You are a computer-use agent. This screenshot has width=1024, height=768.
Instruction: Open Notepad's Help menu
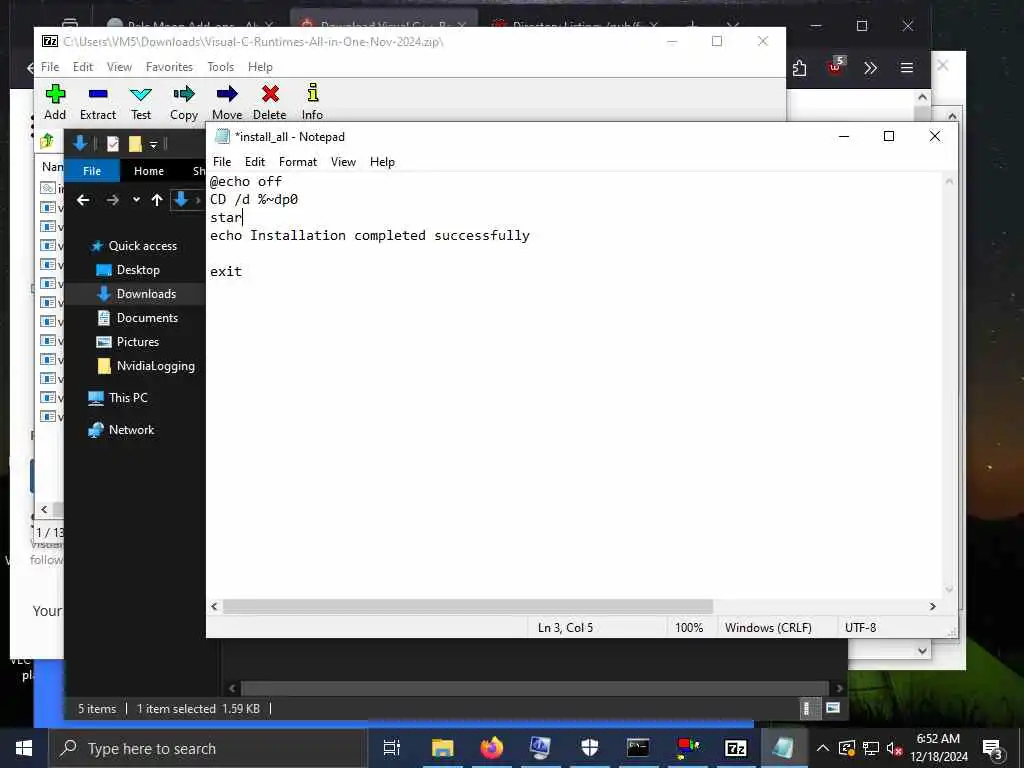pyautogui.click(x=382, y=162)
